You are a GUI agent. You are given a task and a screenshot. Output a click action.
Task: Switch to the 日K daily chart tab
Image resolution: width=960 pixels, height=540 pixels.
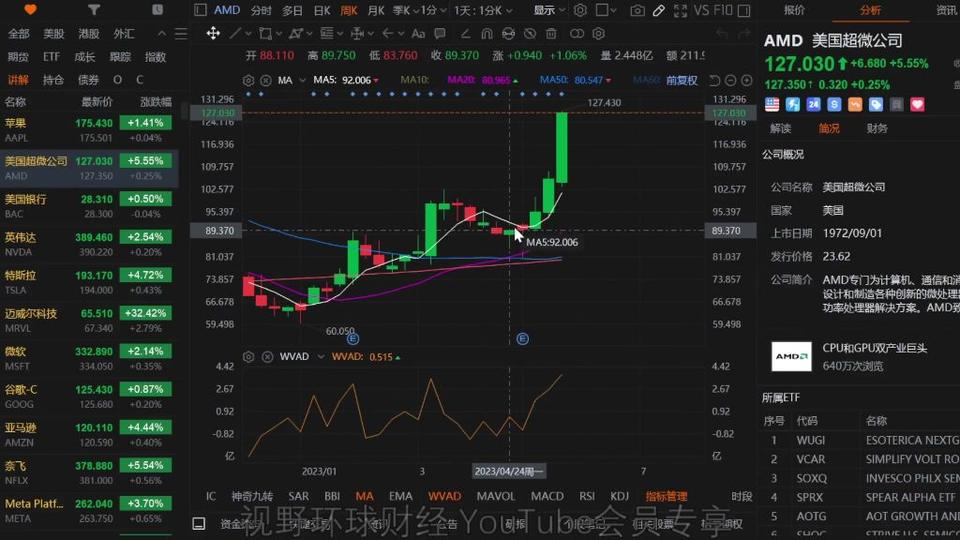[322, 10]
